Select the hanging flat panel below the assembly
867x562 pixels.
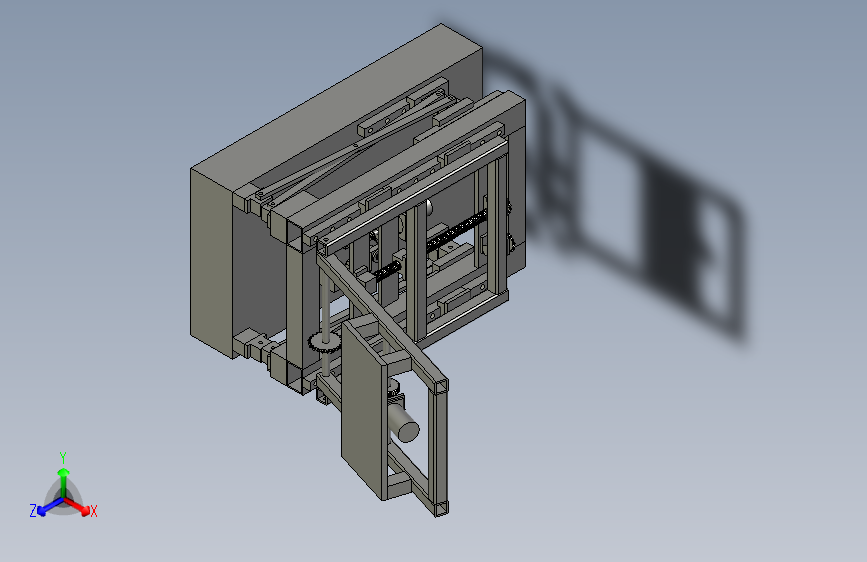(363, 410)
